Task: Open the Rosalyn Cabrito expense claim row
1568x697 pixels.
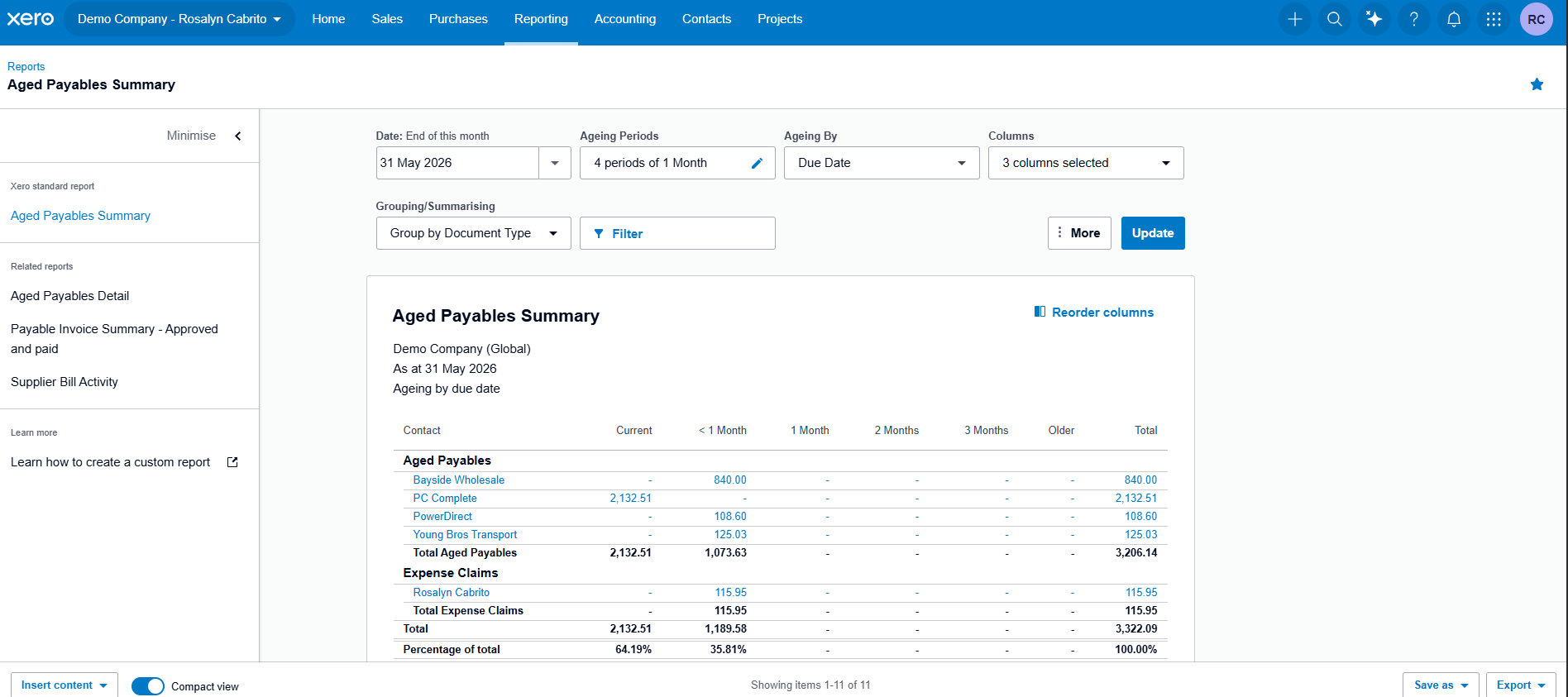Action: pyautogui.click(x=451, y=593)
